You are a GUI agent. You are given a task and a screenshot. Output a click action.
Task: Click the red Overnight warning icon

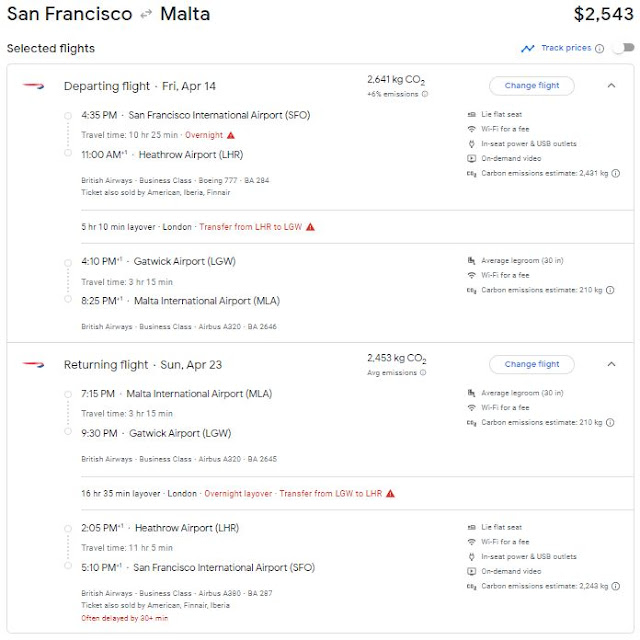coord(231,135)
